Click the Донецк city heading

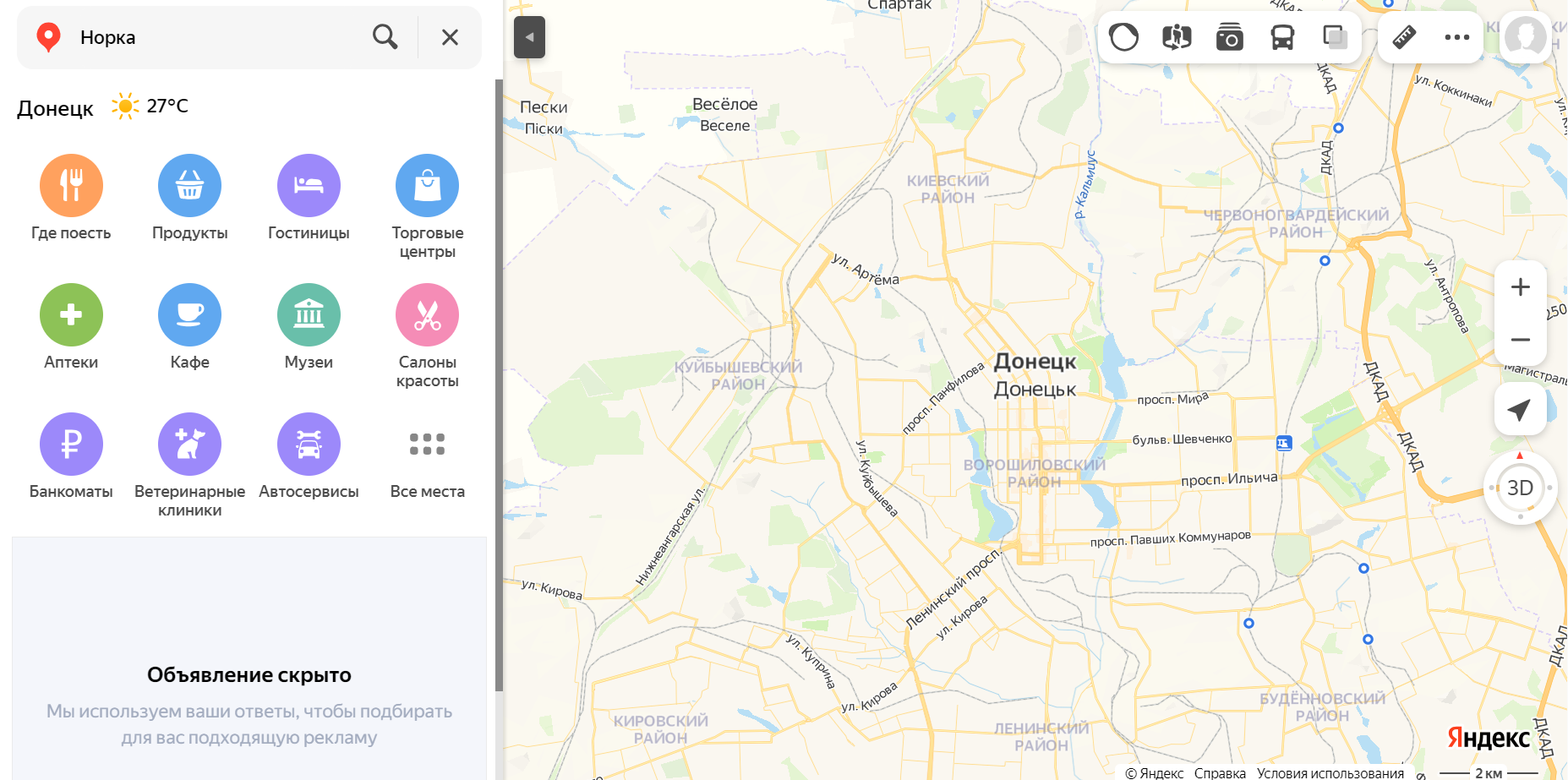(55, 108)
